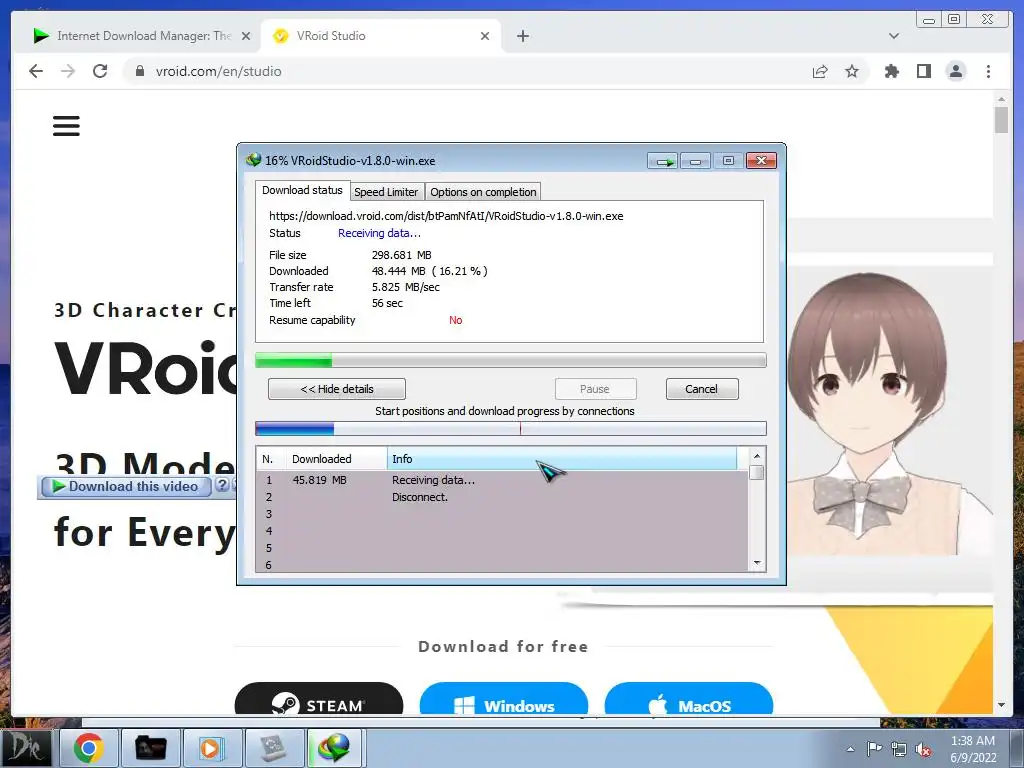
Task: Click the network tray icon
Action: (899, 749)
